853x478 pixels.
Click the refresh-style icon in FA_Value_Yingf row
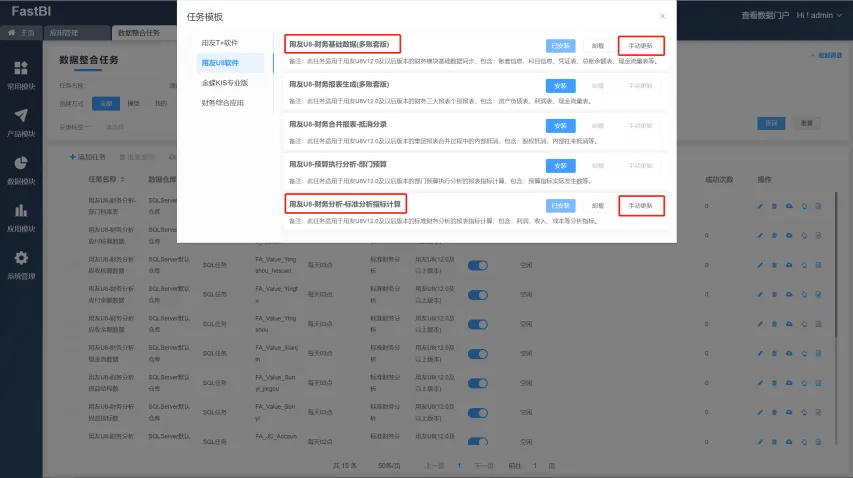803,295
